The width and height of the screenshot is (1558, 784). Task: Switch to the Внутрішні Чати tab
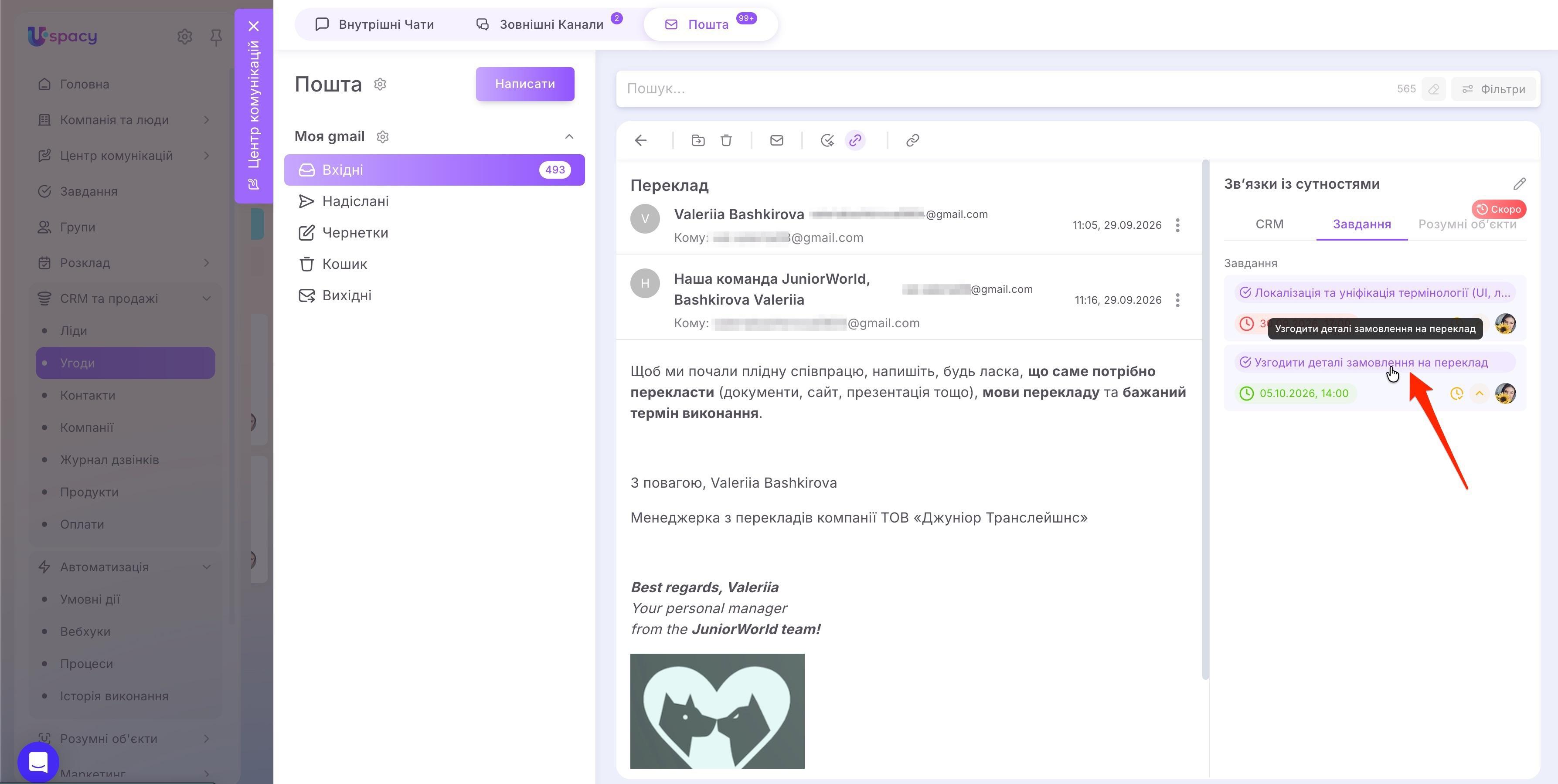click(x=374, y=25)
